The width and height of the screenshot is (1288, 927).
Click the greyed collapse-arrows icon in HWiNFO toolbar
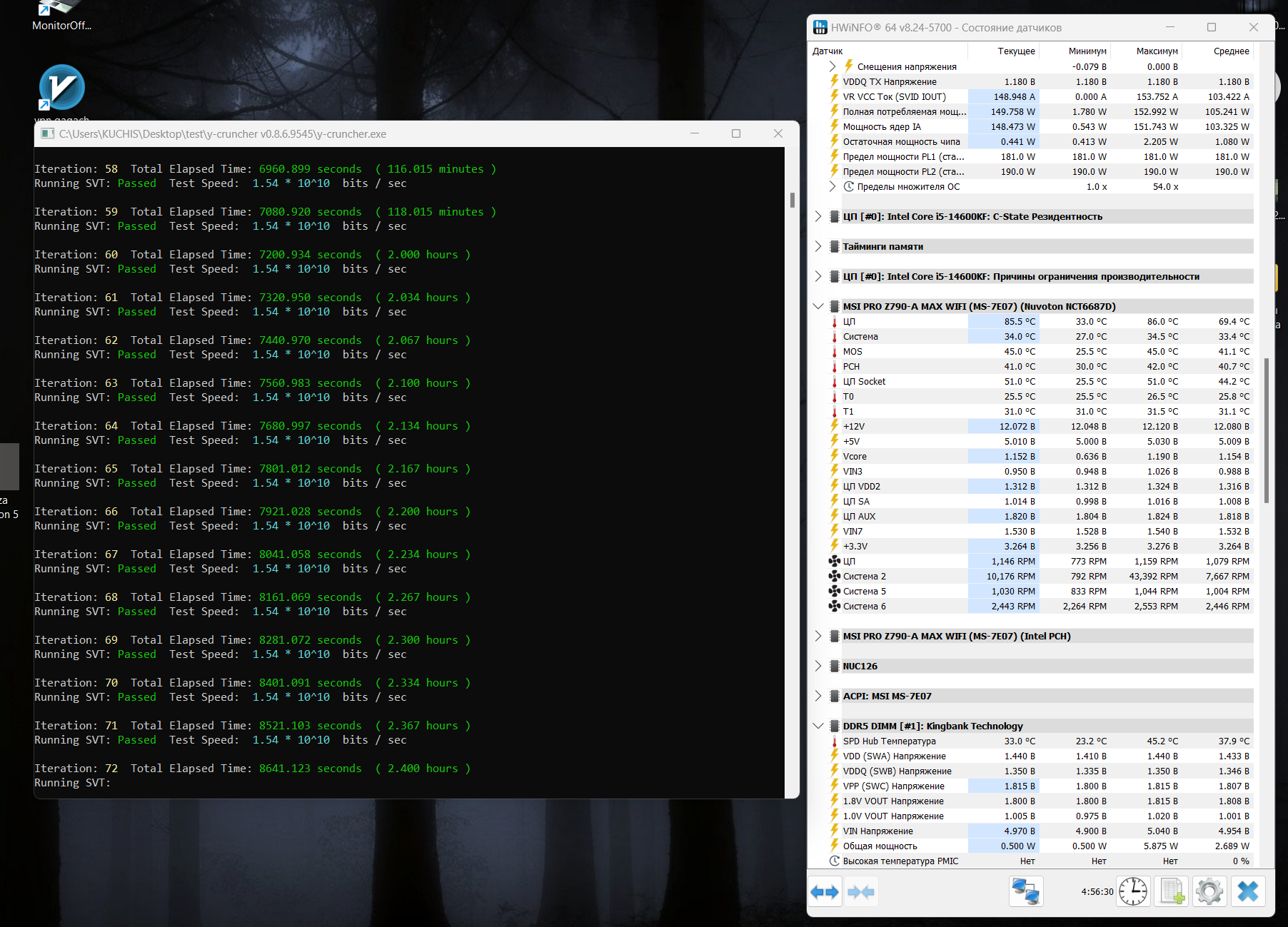click(860, 891)
